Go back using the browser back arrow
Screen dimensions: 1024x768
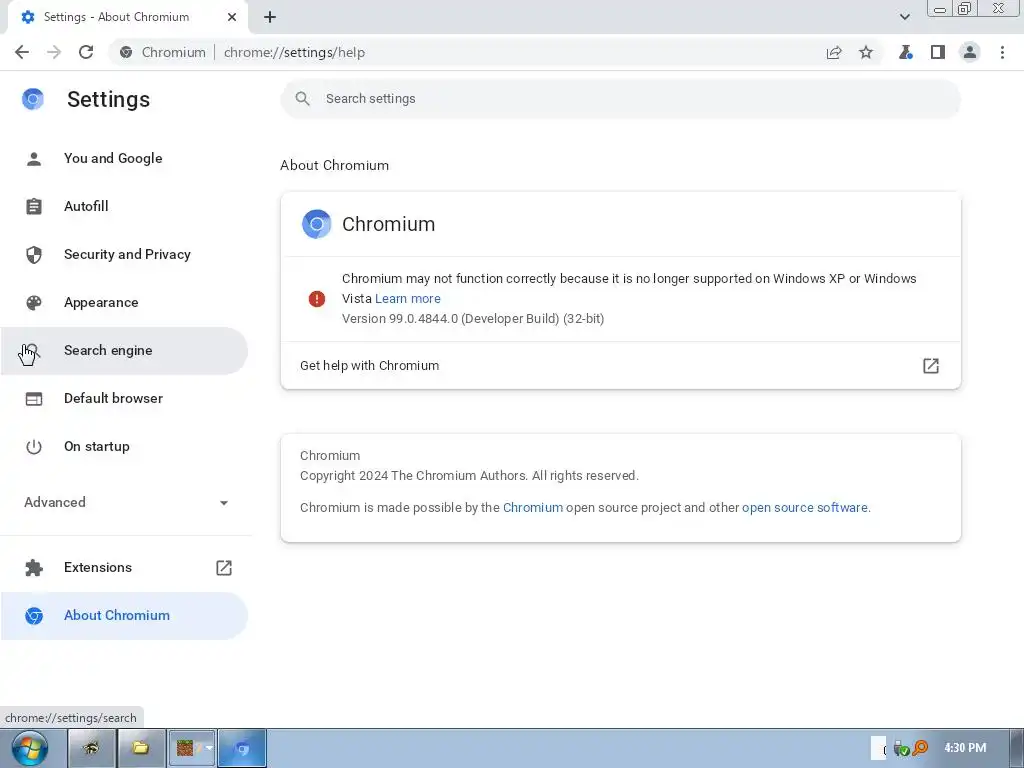point(22,52)
